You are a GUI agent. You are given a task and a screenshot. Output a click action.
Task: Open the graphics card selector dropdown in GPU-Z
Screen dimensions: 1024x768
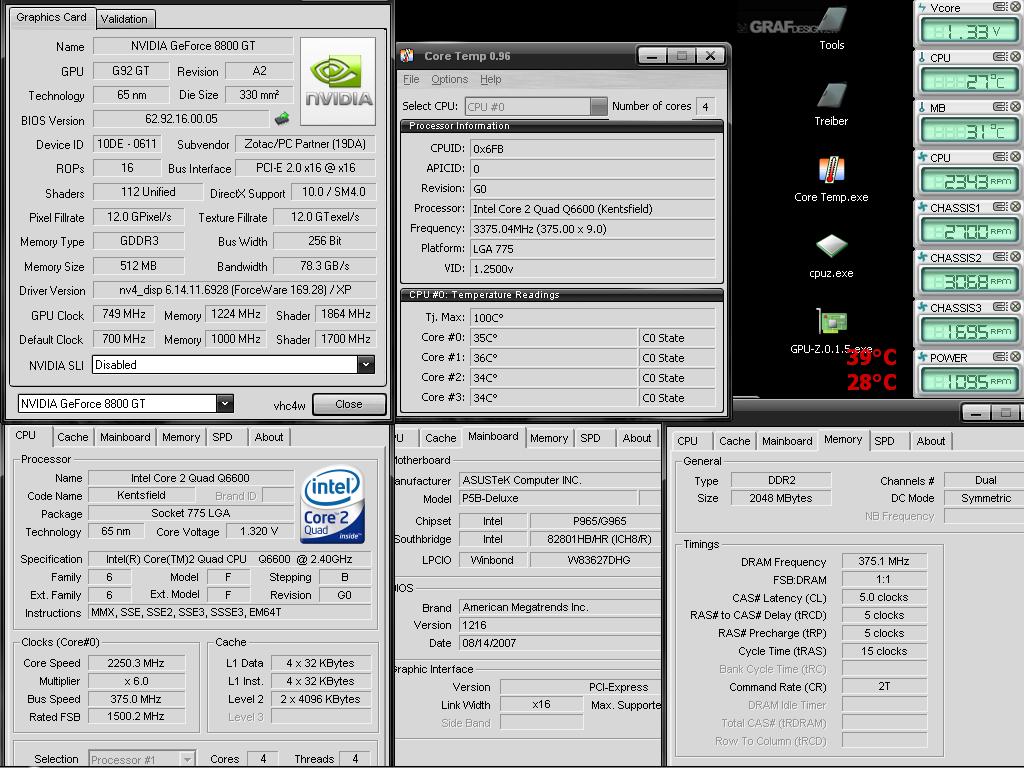(225, 404)
